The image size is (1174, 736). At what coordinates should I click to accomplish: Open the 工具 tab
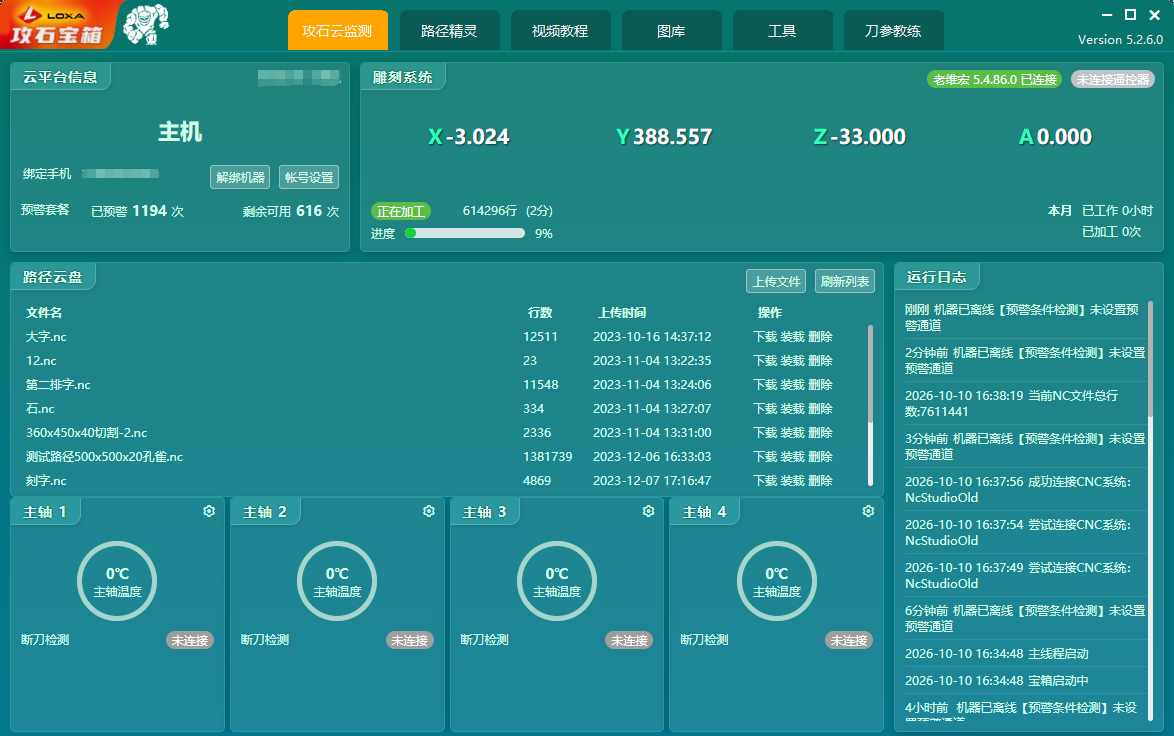[x=782, y=31]
